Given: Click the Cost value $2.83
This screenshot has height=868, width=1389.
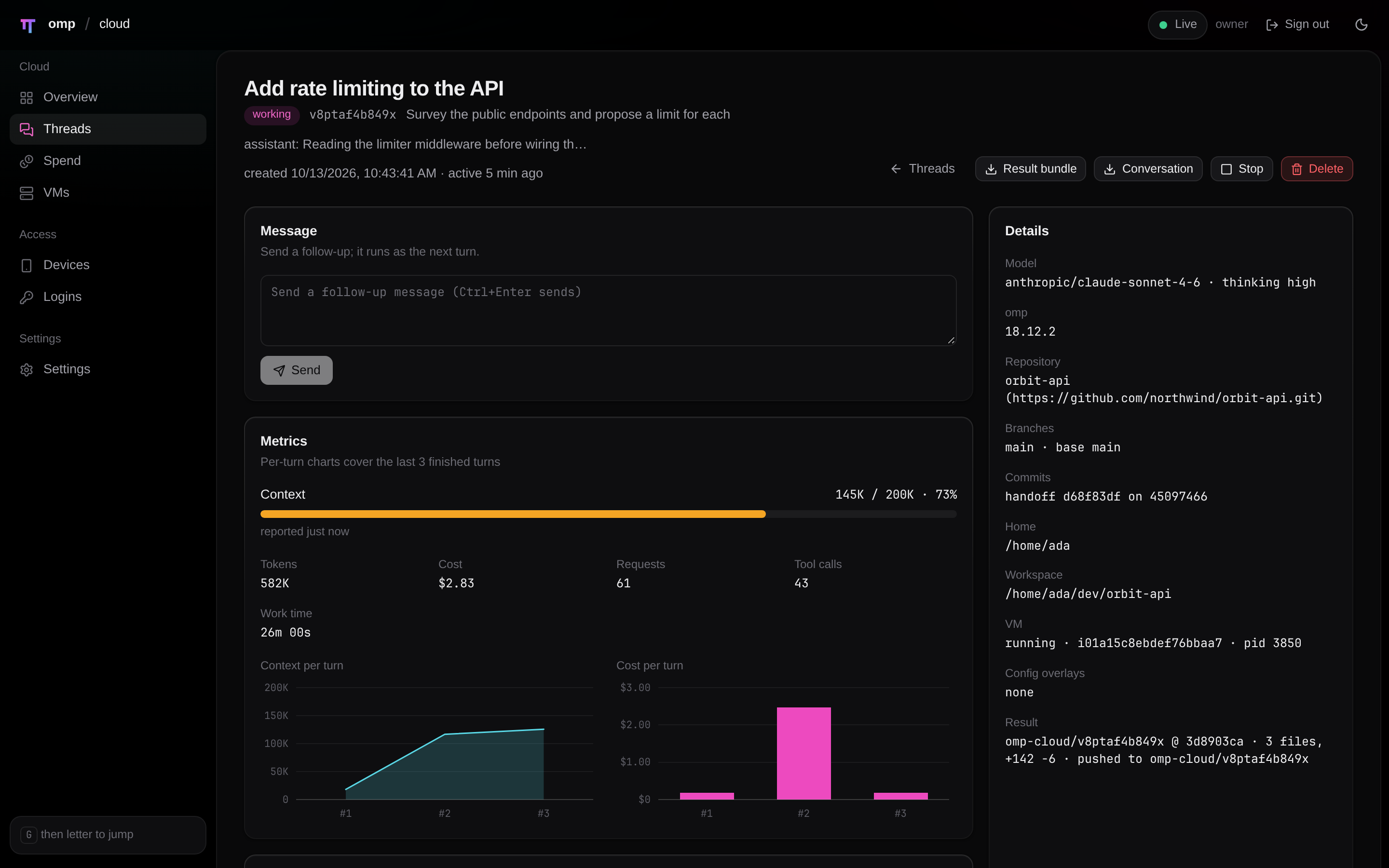Looking at the screenshot, I should (456, 583).
